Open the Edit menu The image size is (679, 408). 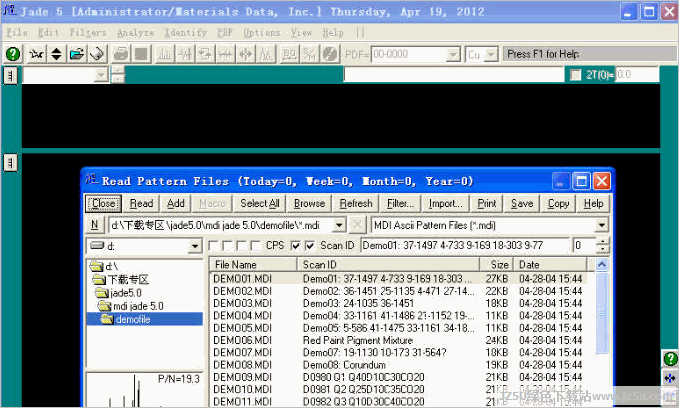point(48,32)
